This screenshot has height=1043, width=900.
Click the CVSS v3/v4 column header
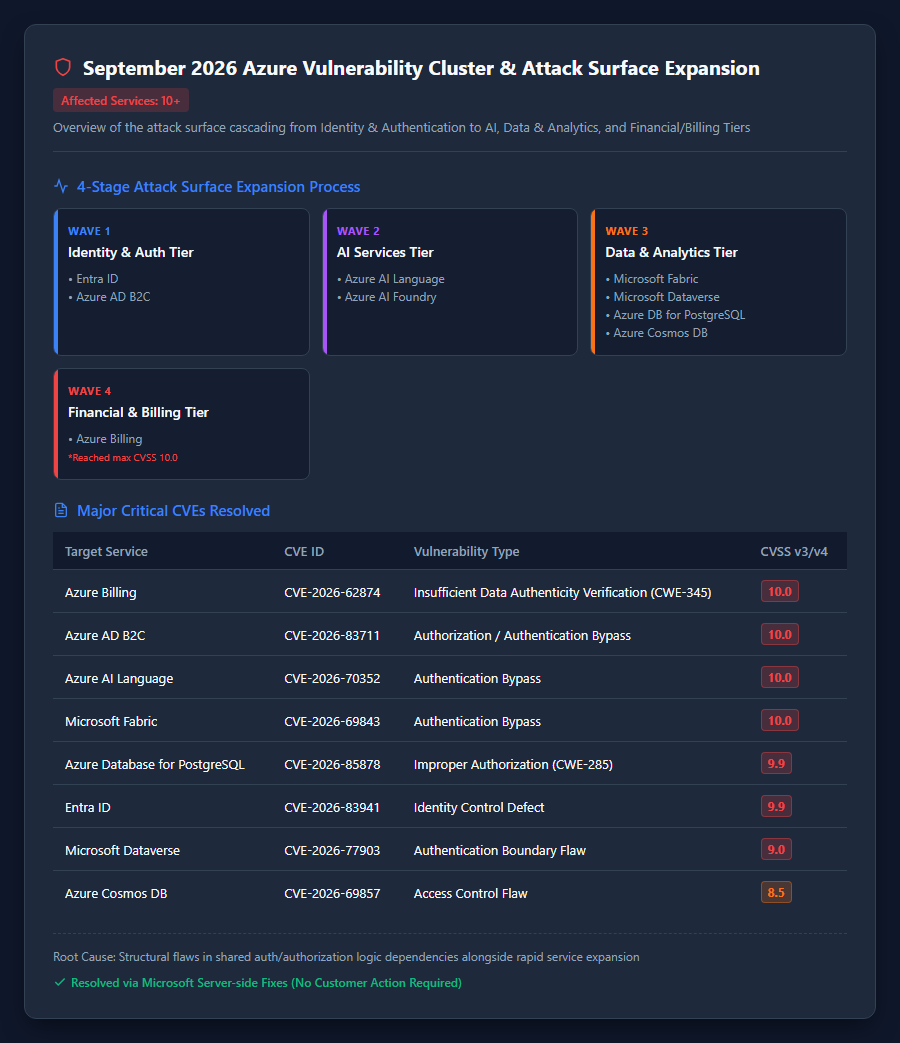(x=794, y=551)
